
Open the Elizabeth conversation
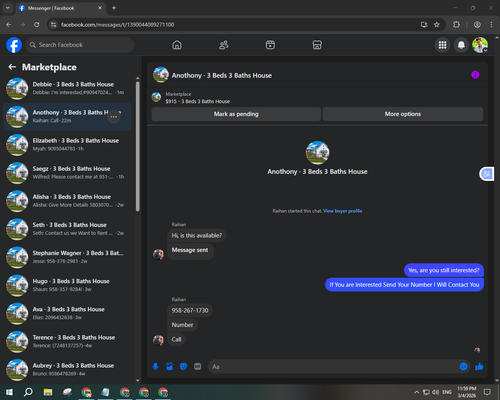[x=67, y=145]
